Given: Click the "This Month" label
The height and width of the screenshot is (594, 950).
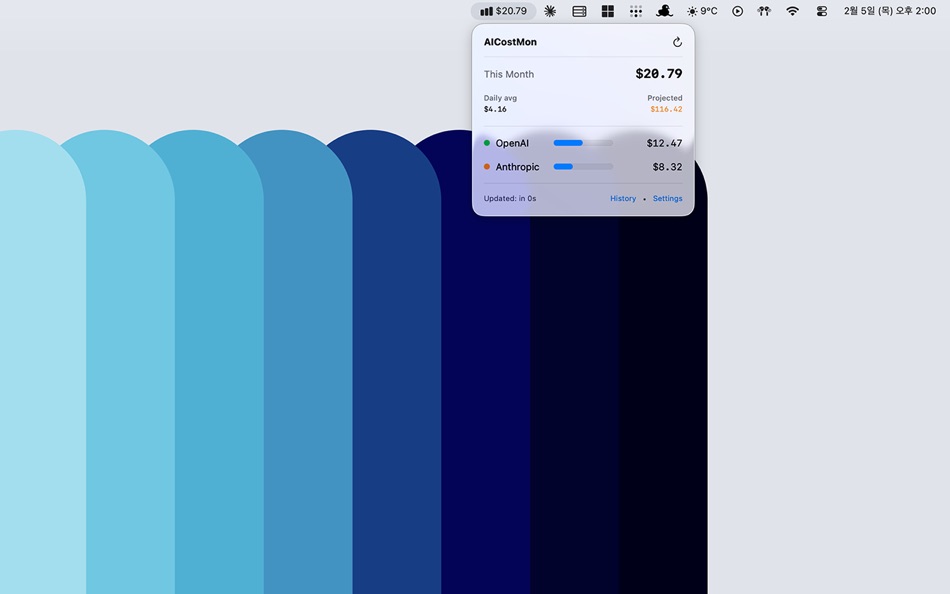Looking at the screenshot, I should point(509,74).
